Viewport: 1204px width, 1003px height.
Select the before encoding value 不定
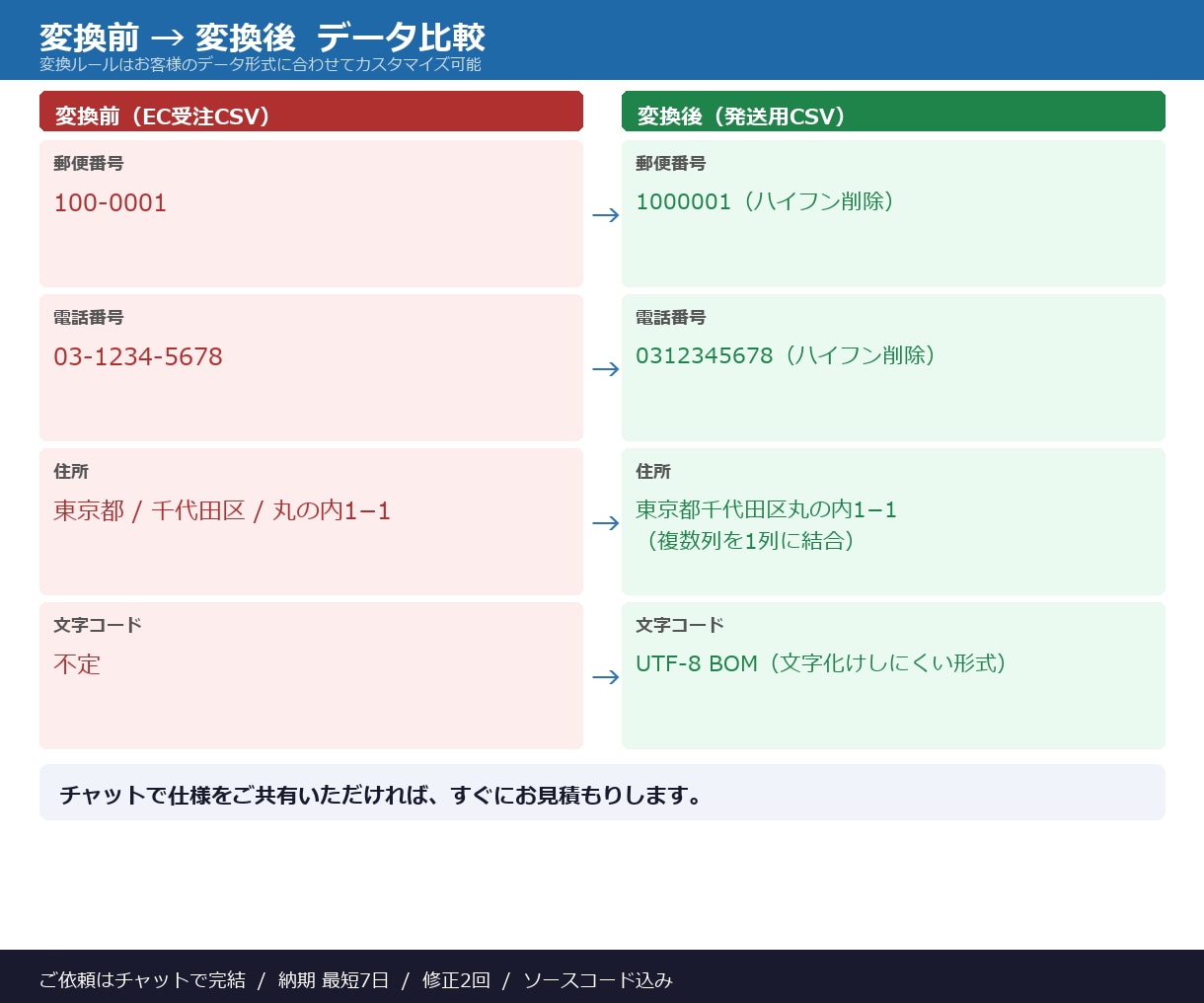[x=77, y=665]
